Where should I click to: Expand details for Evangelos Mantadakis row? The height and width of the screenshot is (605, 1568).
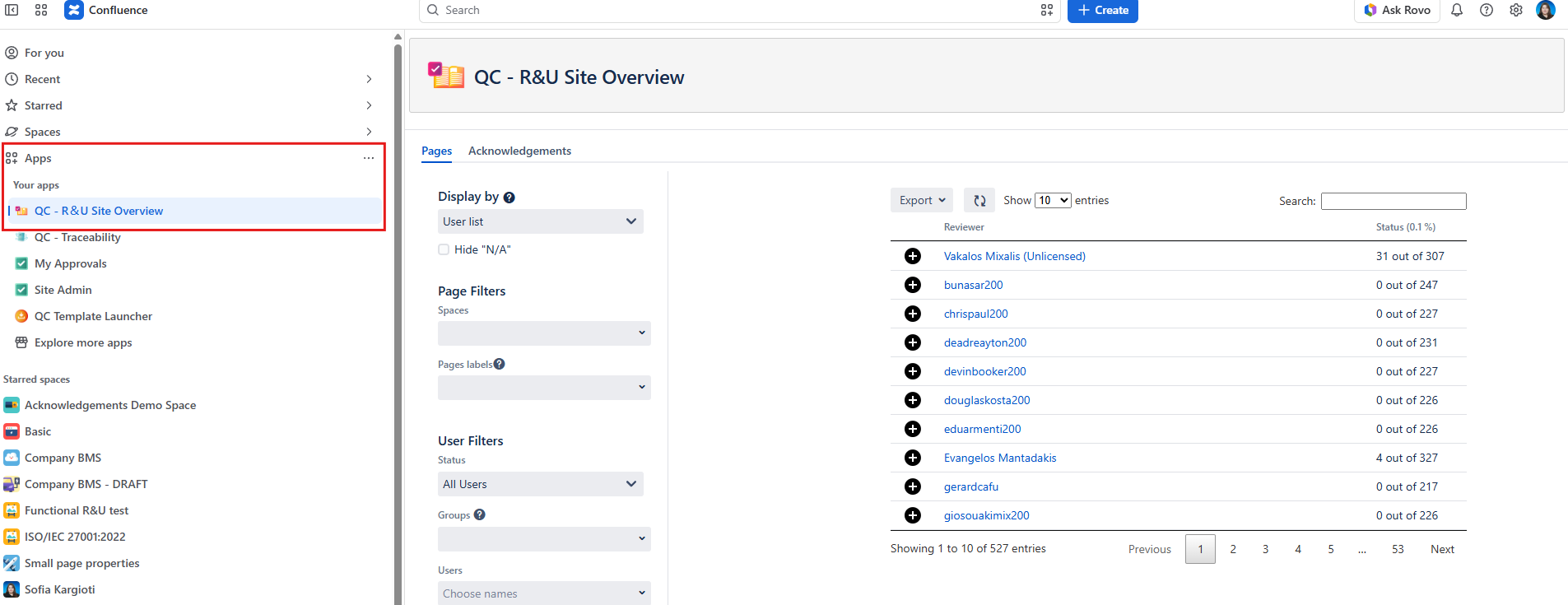coord(913,458)
